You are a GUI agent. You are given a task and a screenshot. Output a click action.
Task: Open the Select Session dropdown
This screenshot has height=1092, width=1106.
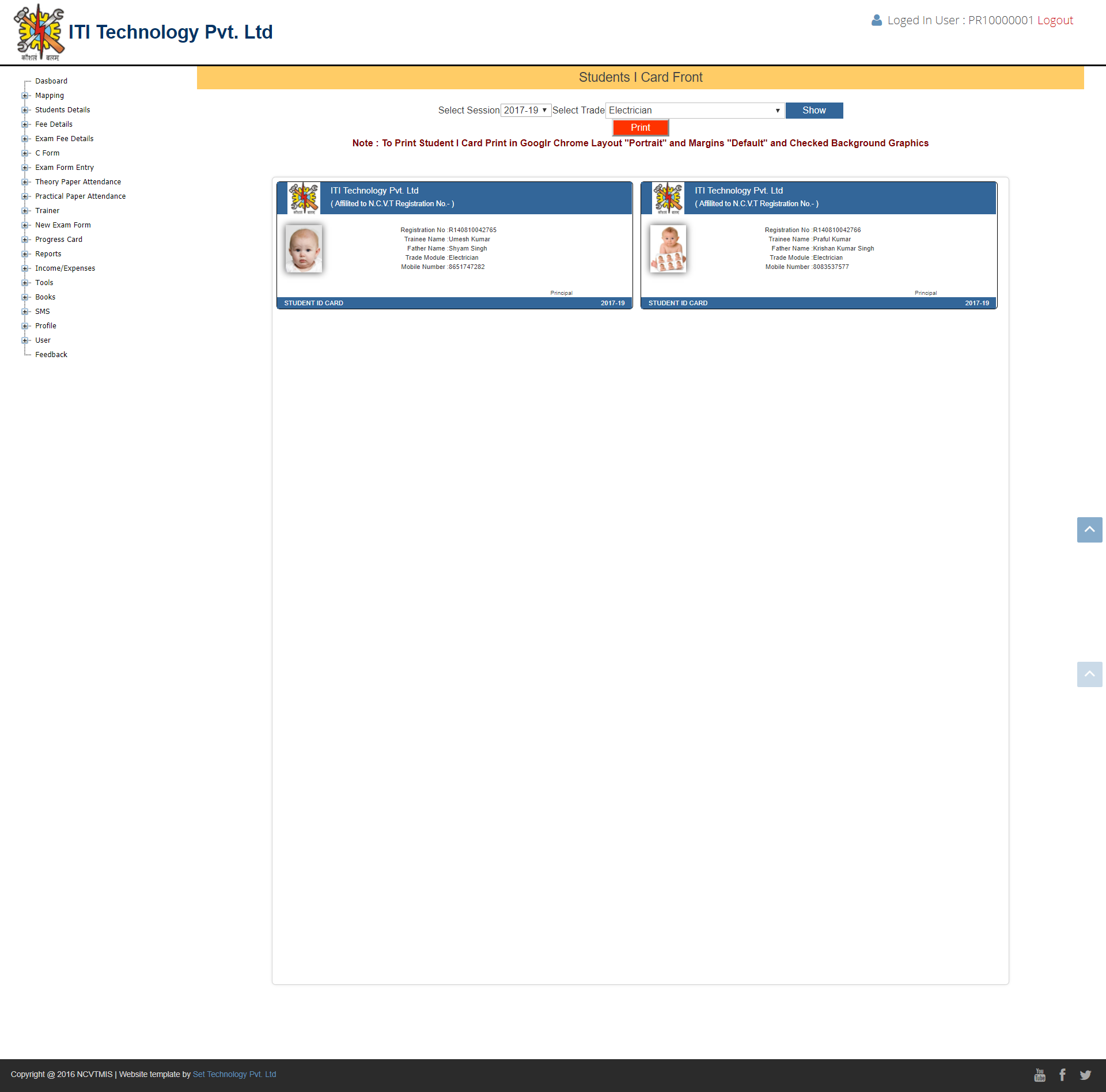[x=525, y=110]
